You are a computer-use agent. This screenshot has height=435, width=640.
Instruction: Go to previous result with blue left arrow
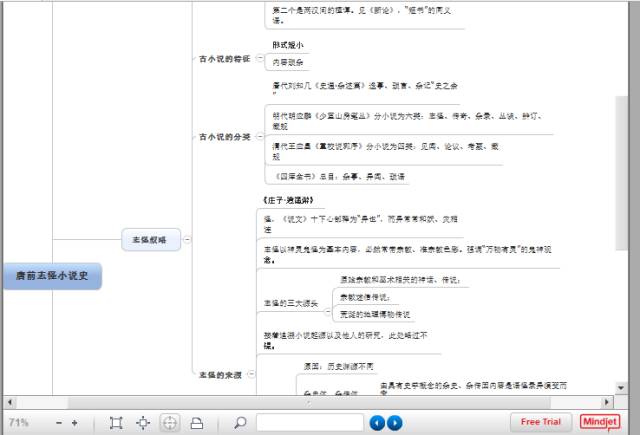(x=377, y=423)
